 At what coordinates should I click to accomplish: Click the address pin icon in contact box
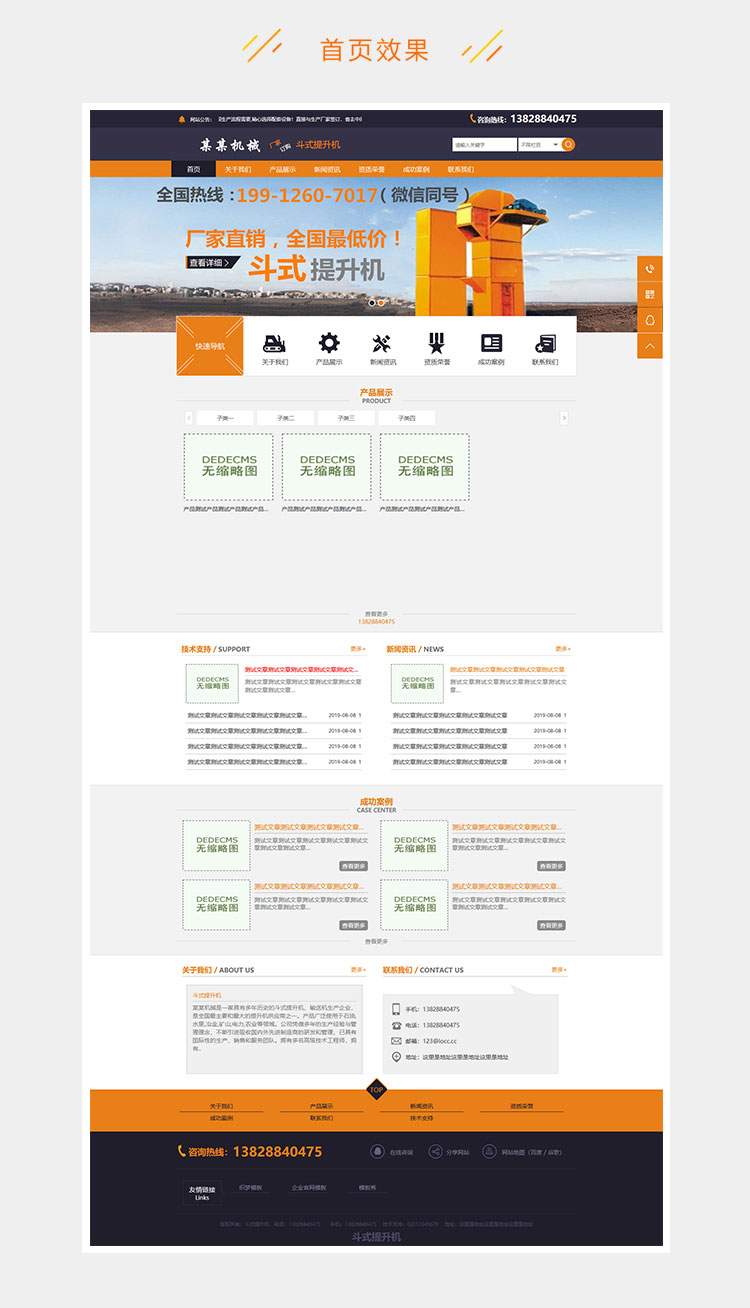pos(396,1057)
